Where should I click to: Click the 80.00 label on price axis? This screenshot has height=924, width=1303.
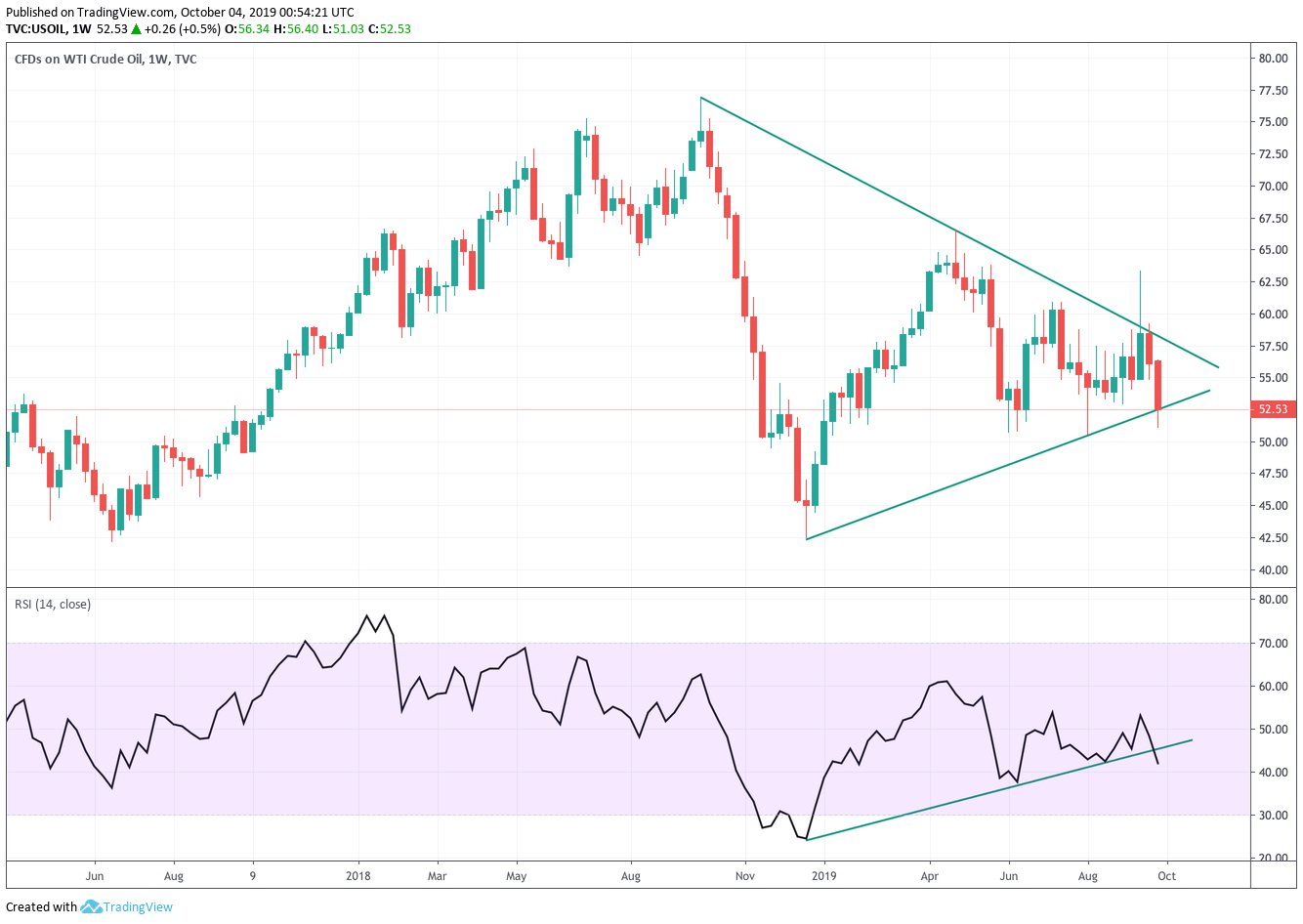(1273, 59)
